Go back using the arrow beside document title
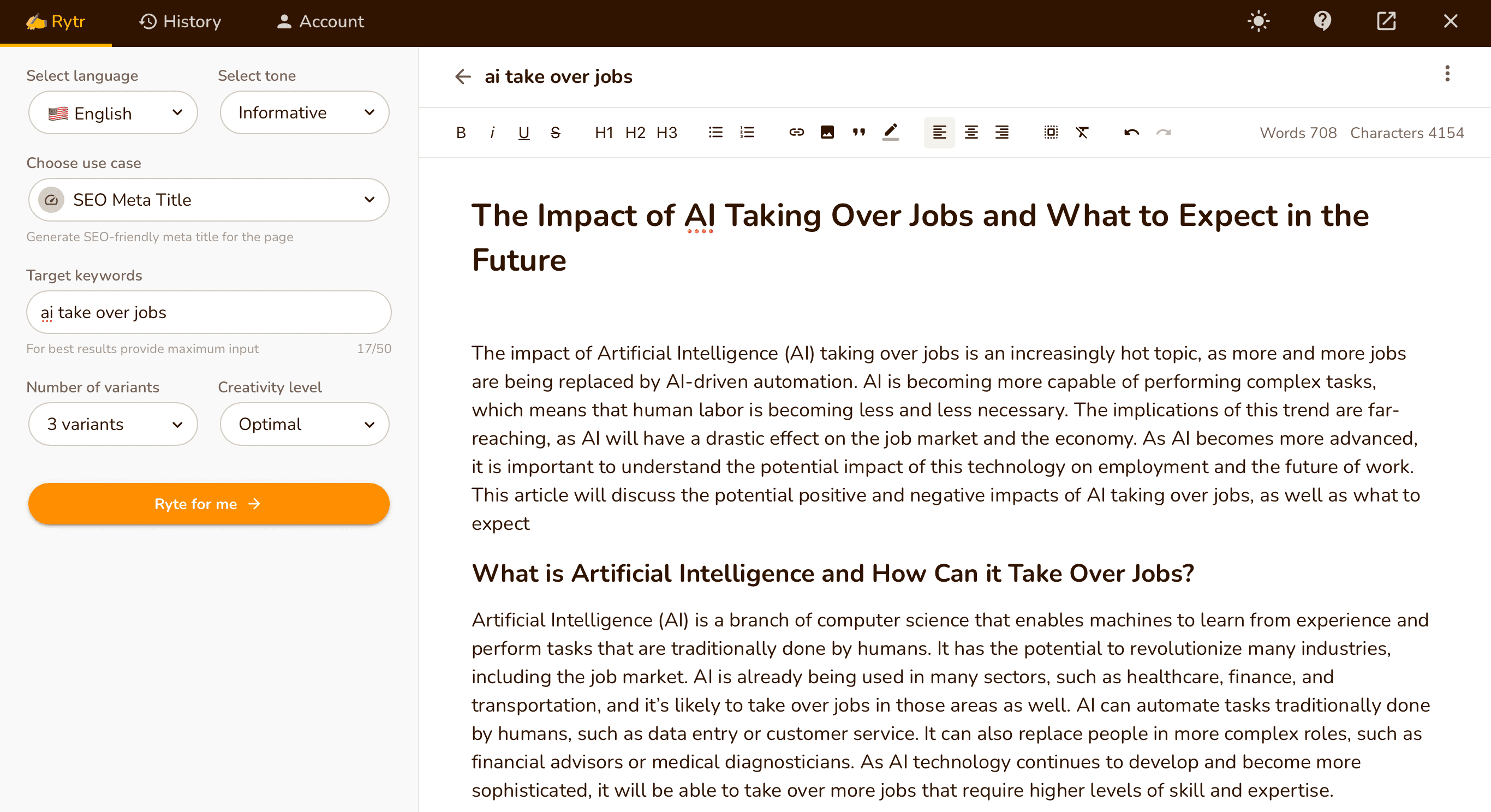The image size is (1491, 812). (x=462, y=76)
